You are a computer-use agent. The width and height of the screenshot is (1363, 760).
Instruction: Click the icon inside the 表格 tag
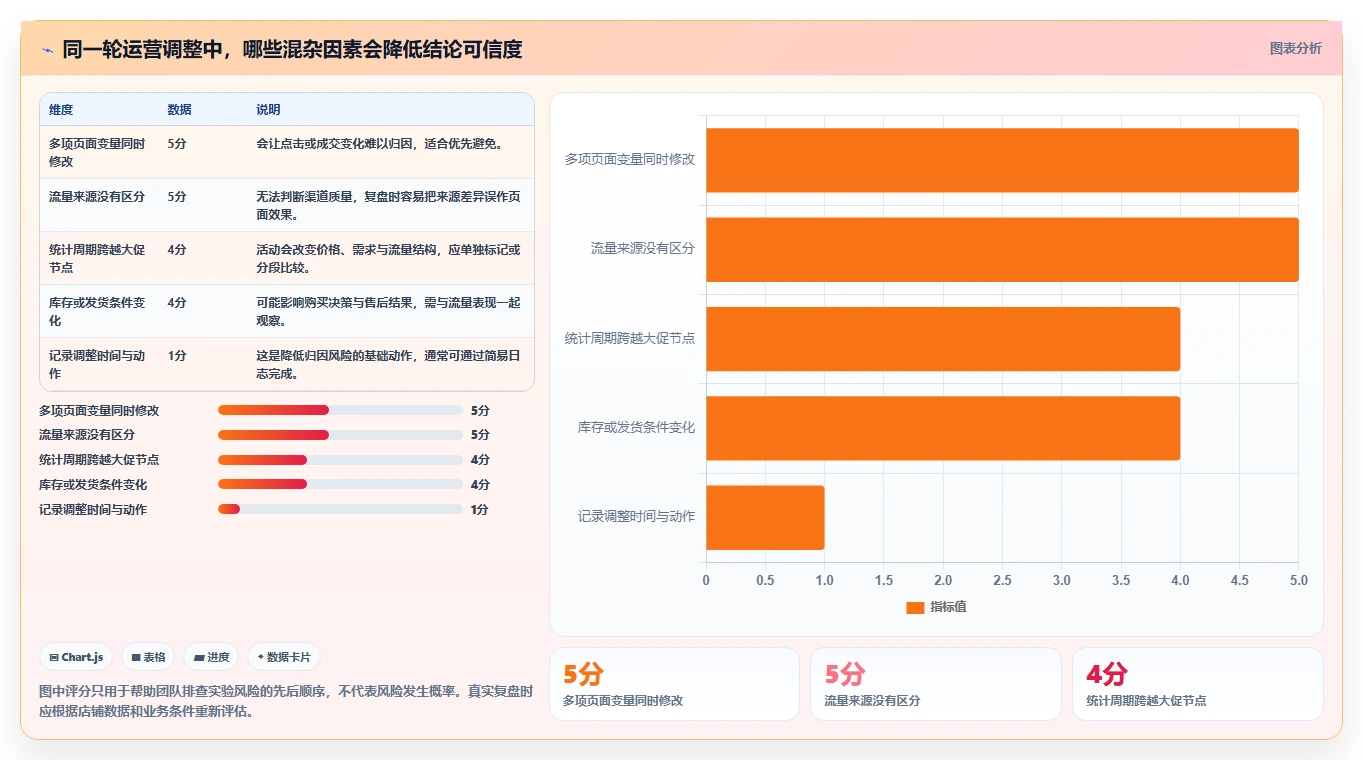pyautogui.click(x=136, y=658)
